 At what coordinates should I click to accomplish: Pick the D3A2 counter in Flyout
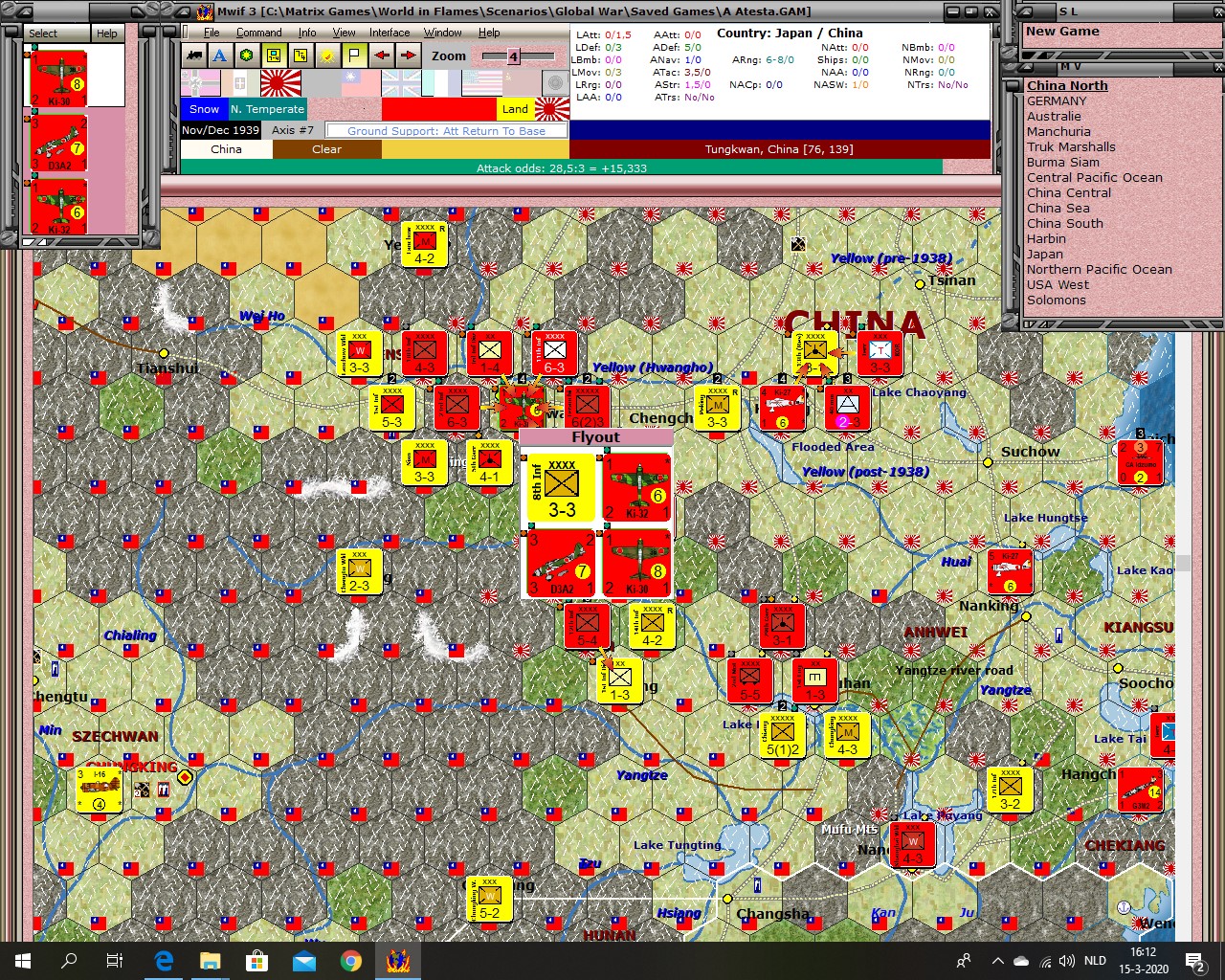pos(561,564)
